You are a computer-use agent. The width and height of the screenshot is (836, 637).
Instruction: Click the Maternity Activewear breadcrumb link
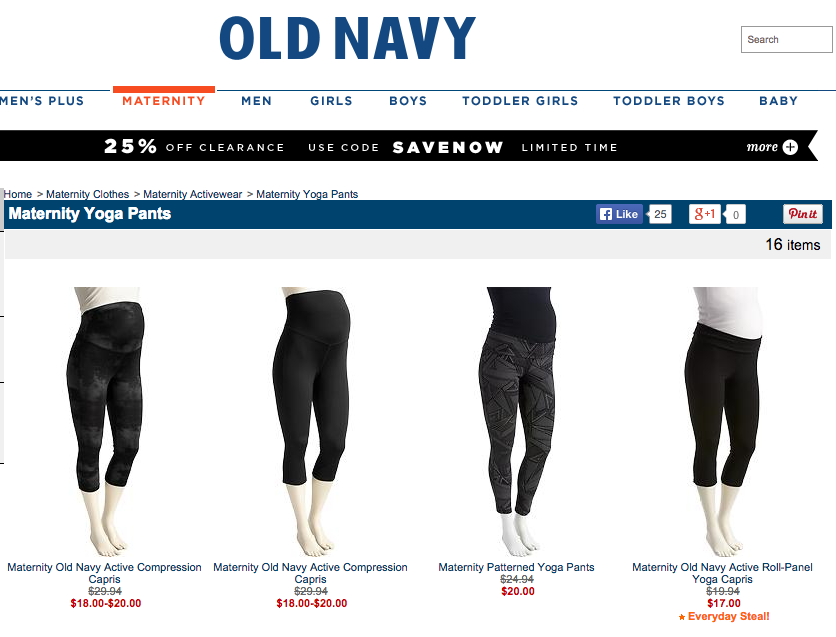[192, 195]
